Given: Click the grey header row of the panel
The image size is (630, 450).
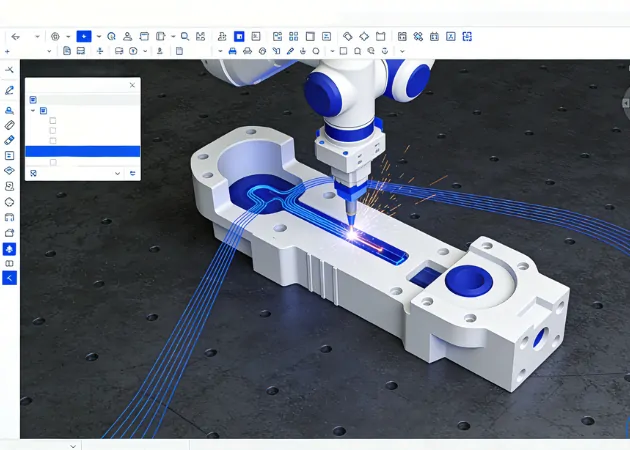Looking at the screenshot, I should (83, 100).
